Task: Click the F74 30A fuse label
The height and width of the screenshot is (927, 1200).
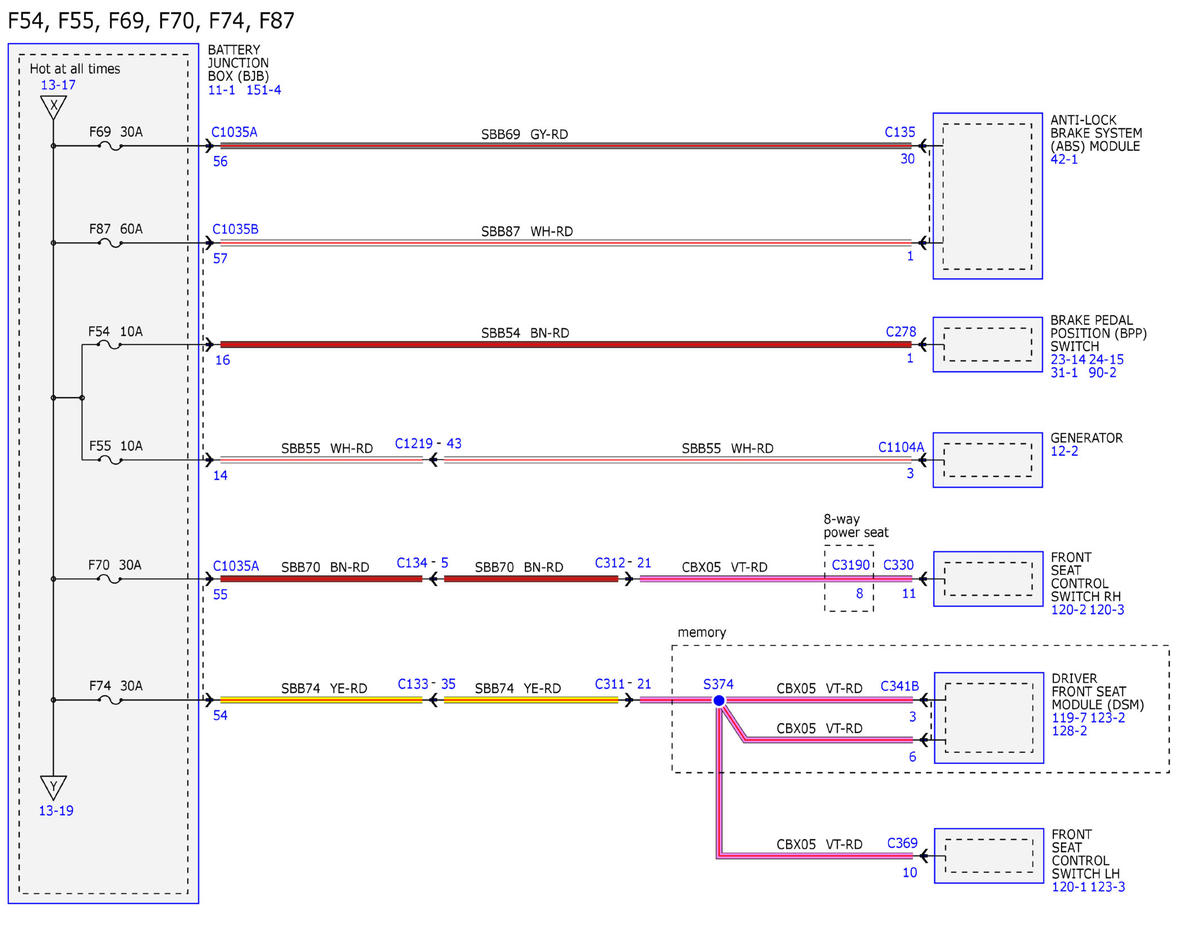Action: pos(115,686)
